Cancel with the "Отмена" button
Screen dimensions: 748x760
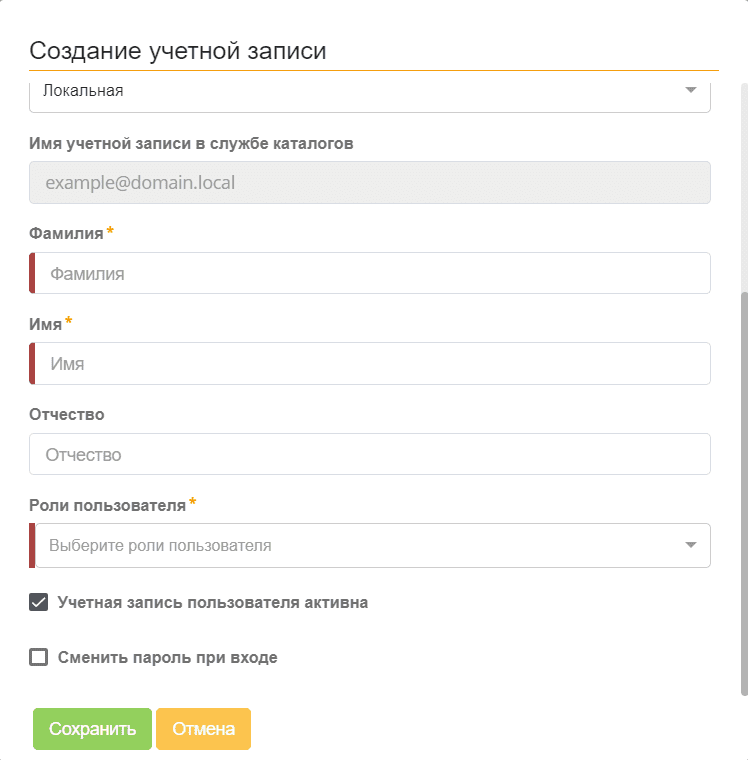pos(203,729)
